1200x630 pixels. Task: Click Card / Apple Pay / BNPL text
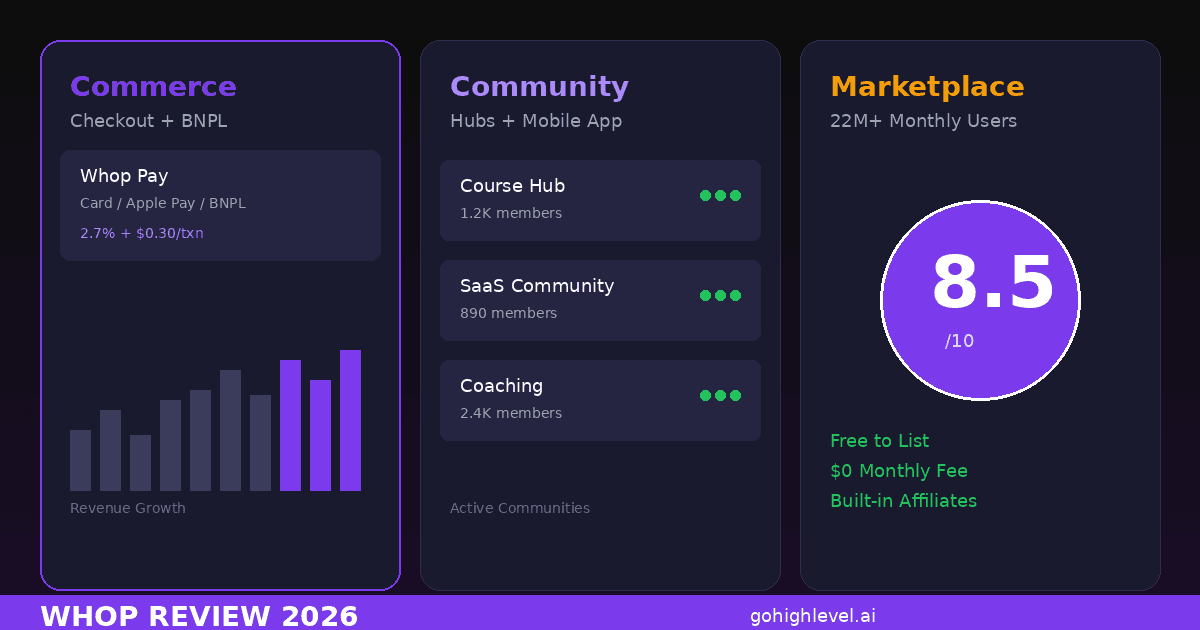[163, 203]
